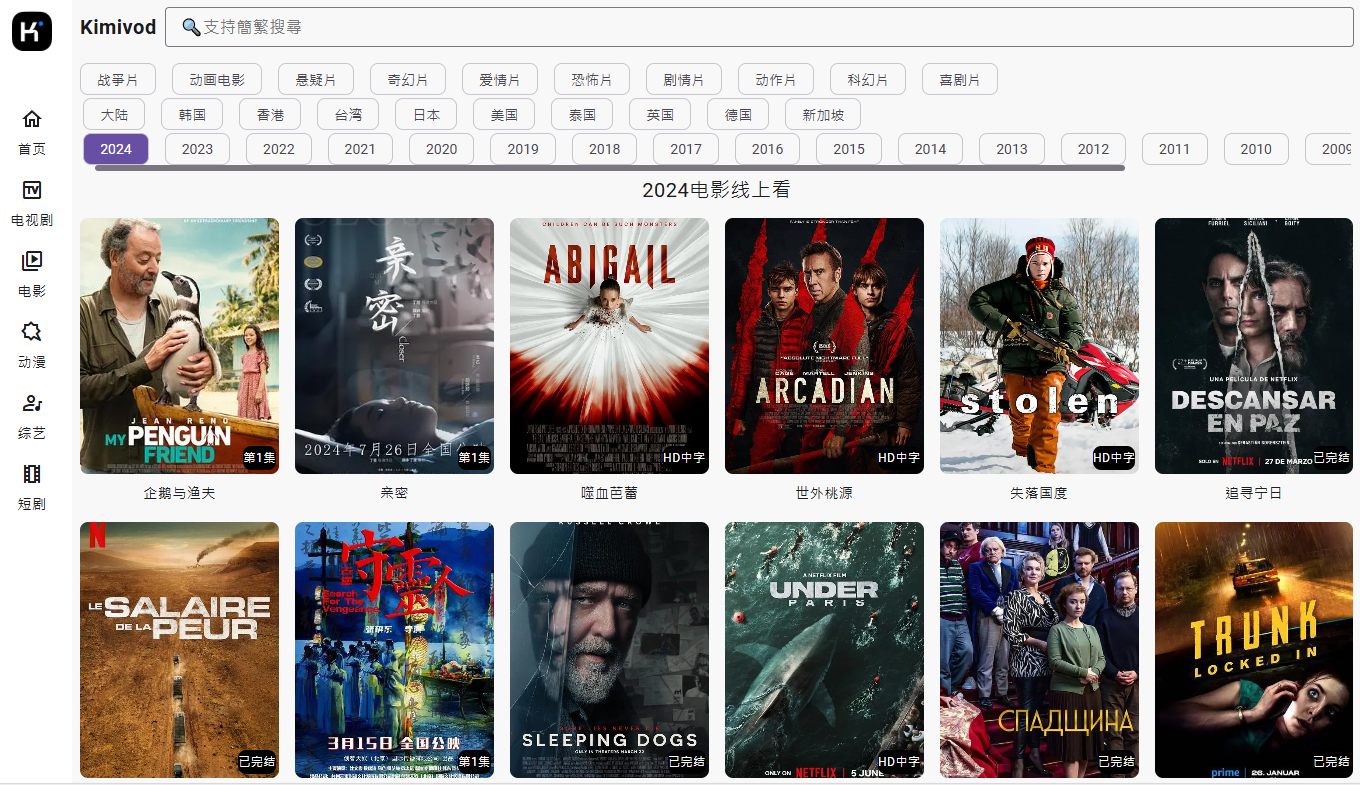Click the Kimivod site title
1360x785 pixels.
[x=118, y=27]
